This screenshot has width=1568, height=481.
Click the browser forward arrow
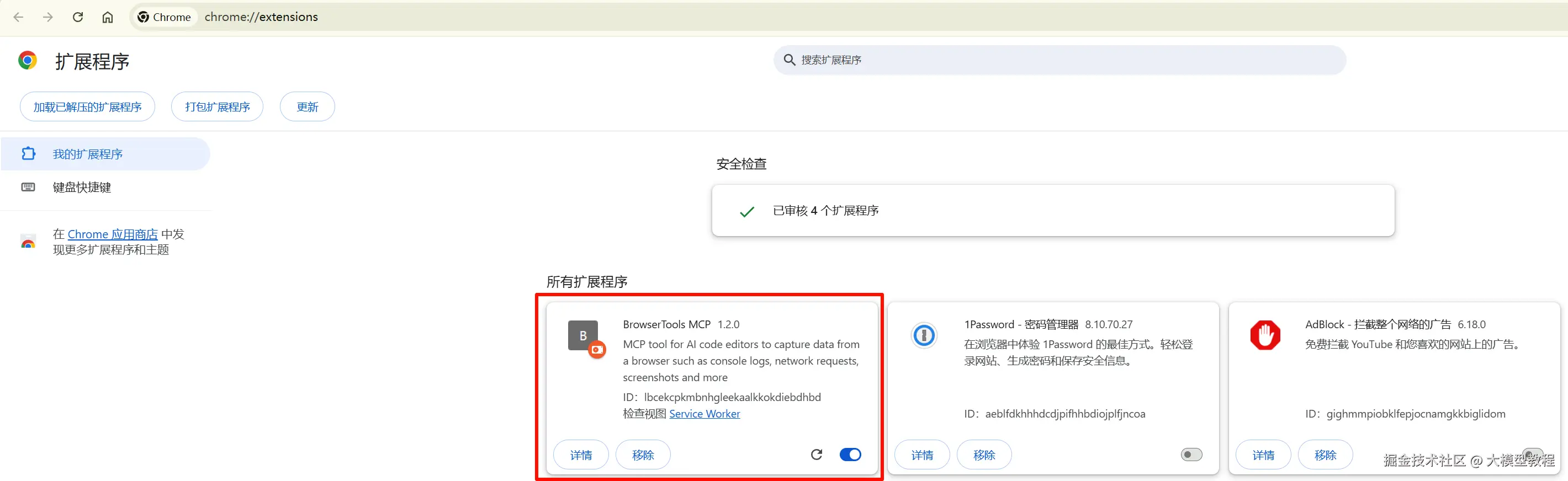click(47, 17)
